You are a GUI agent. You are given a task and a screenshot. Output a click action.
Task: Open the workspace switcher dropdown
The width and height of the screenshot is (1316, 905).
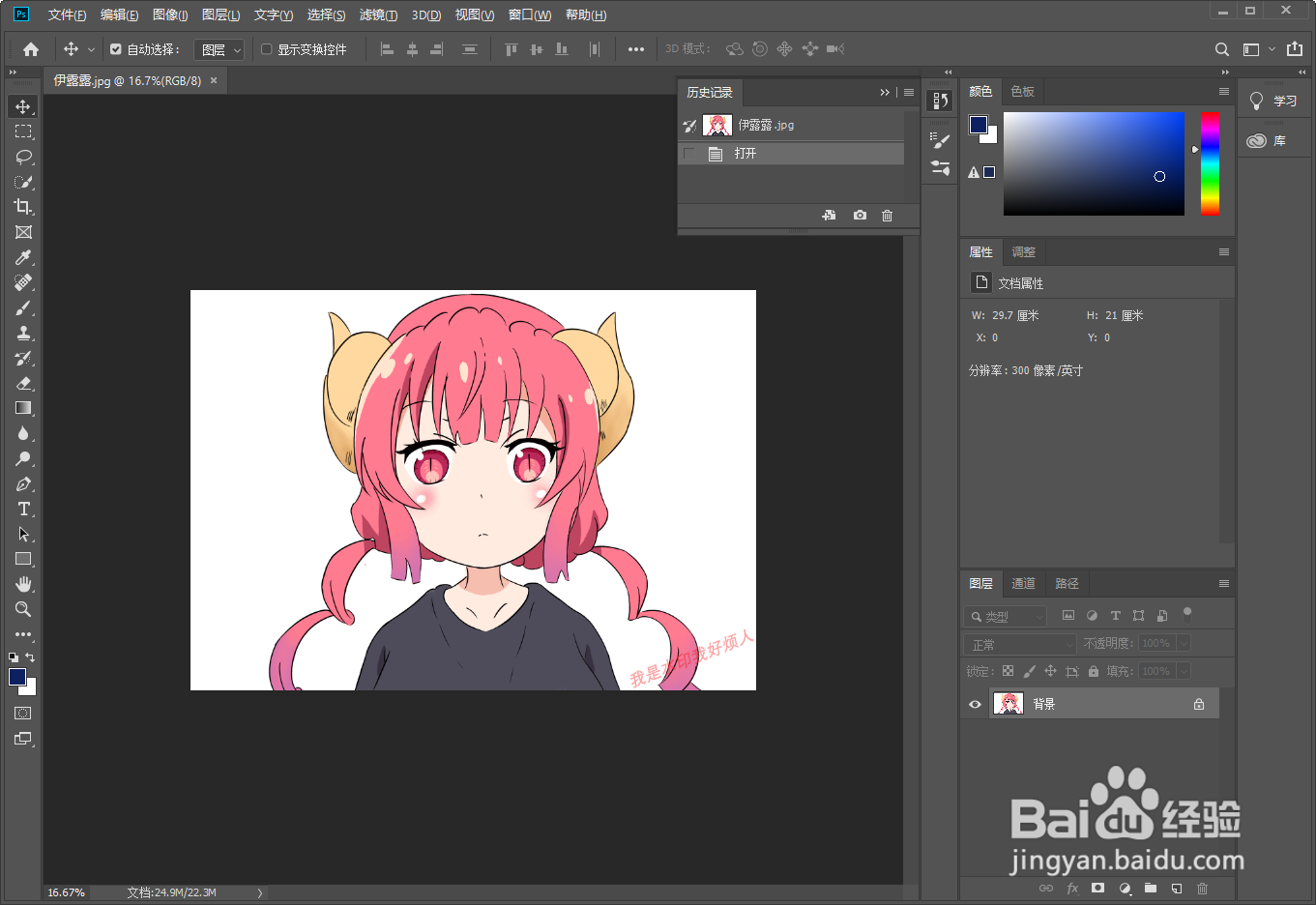pos(1259,49)
